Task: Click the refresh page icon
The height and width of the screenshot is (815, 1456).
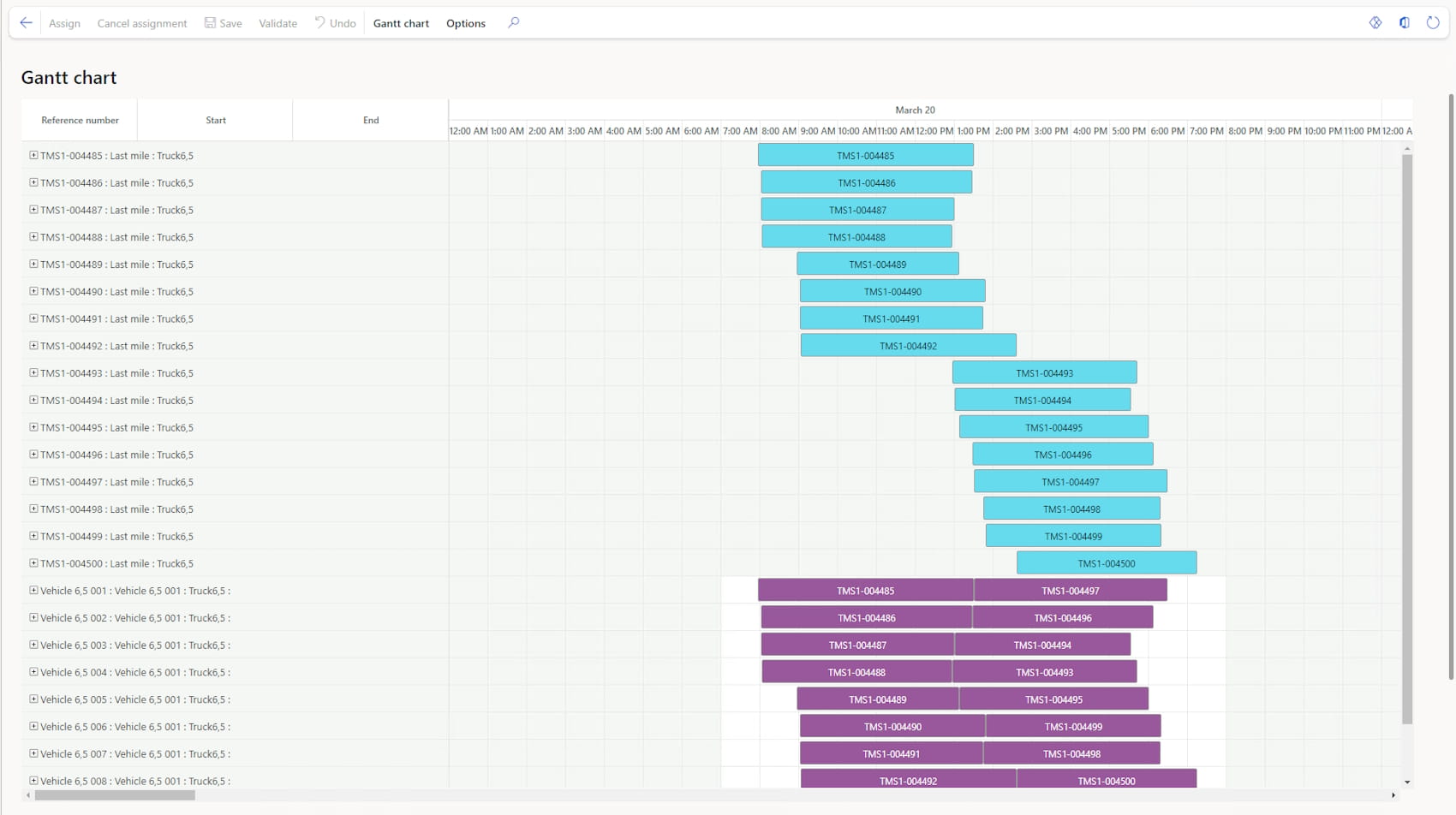Action: (x=1433, y=23)
